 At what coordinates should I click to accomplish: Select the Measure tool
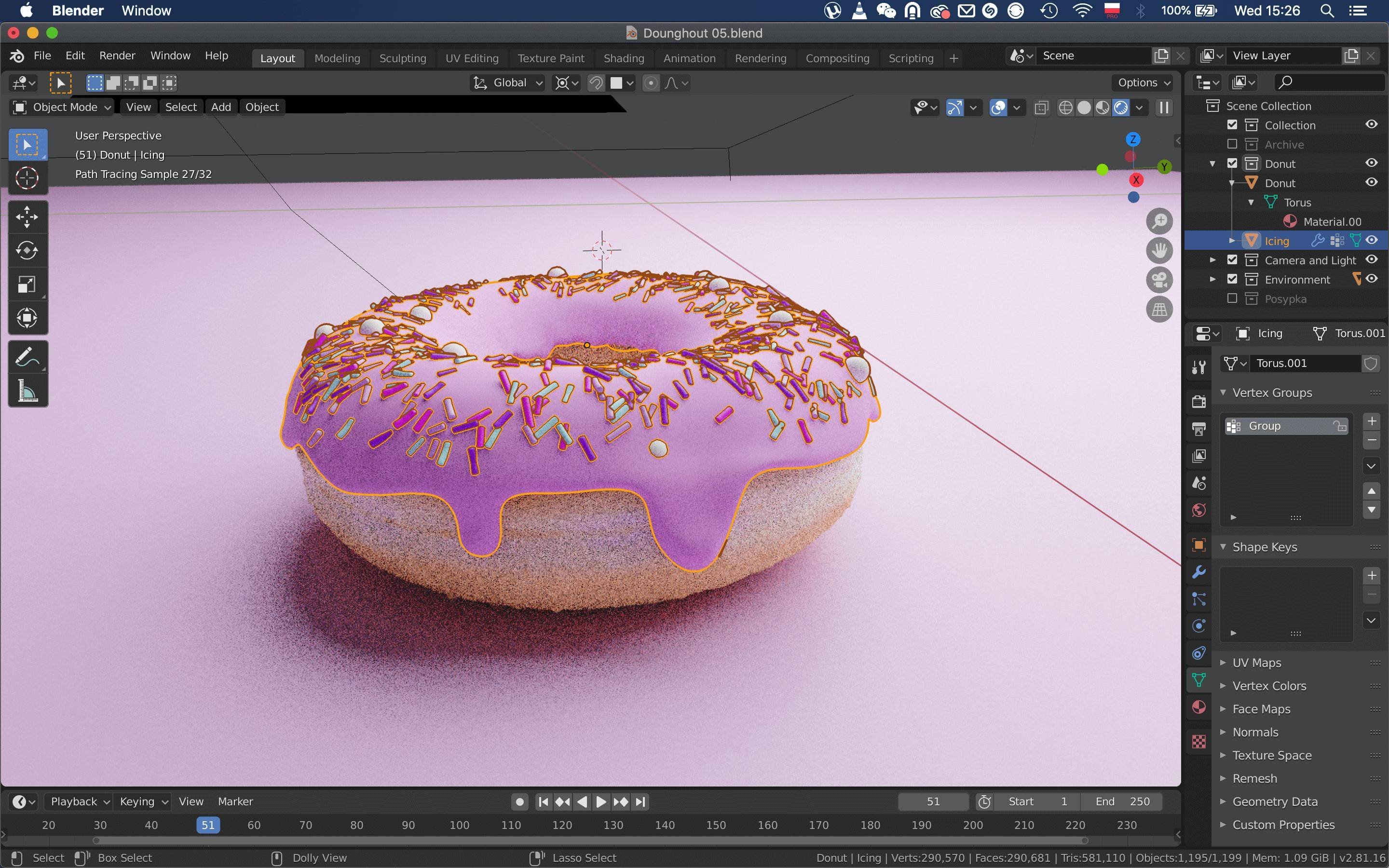click(x=27, y=391)
